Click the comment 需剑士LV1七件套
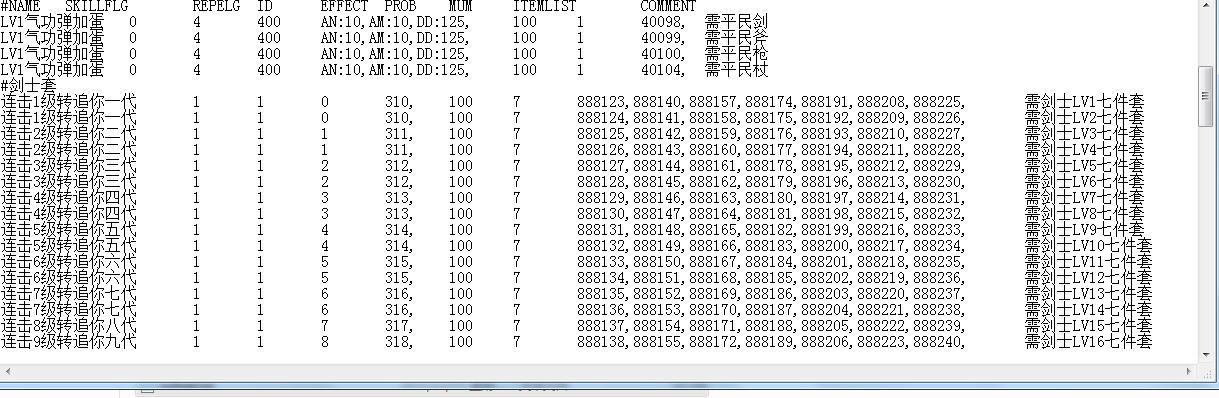This screenshot has width=1219, height=398. (1085, 102)
